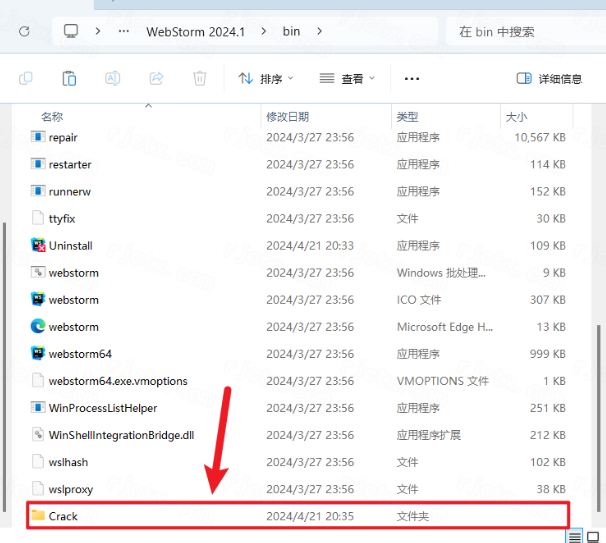The height and width of the screenshot is (543, 606).
Task: Click the Rename toolbar icon
Action: 112,78
